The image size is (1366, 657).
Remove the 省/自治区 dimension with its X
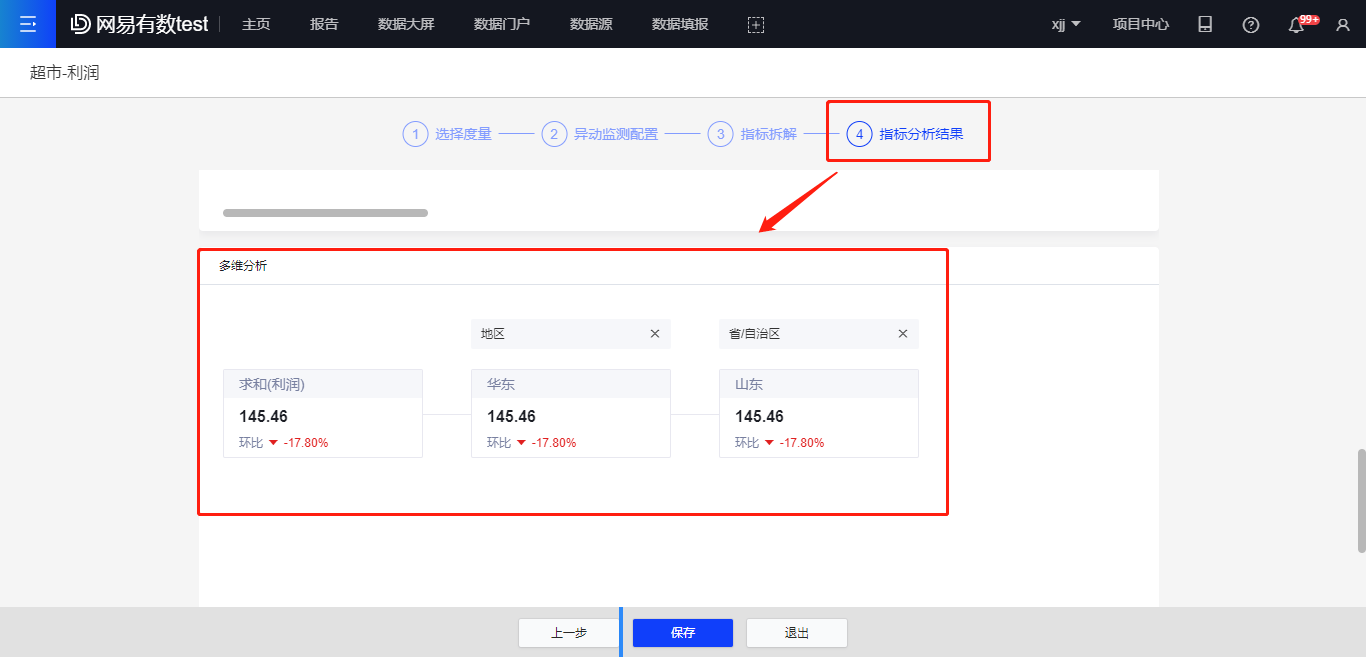click(903, 334)
